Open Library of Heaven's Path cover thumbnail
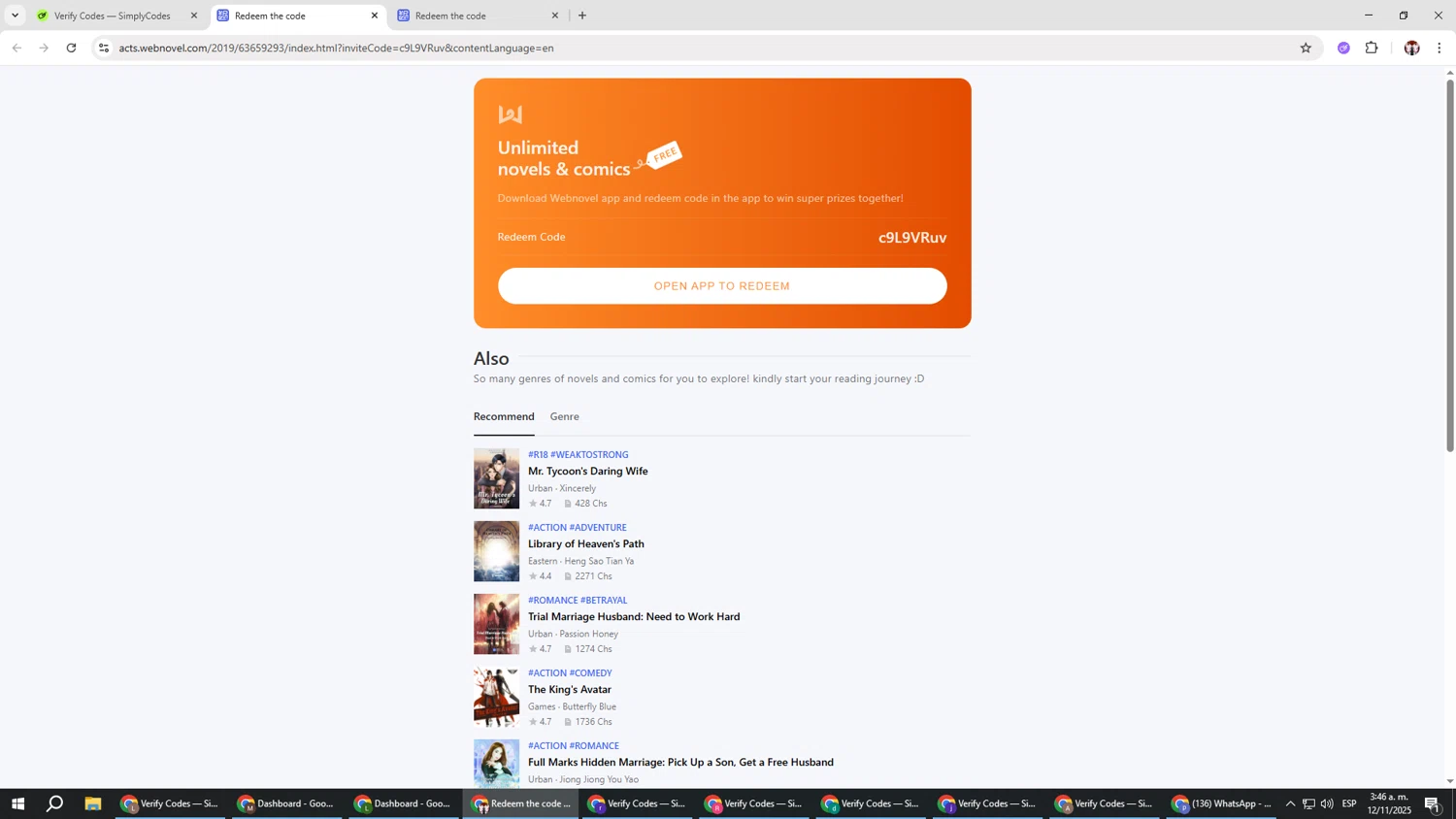1456x819 pixels. (x=496, y=551)
